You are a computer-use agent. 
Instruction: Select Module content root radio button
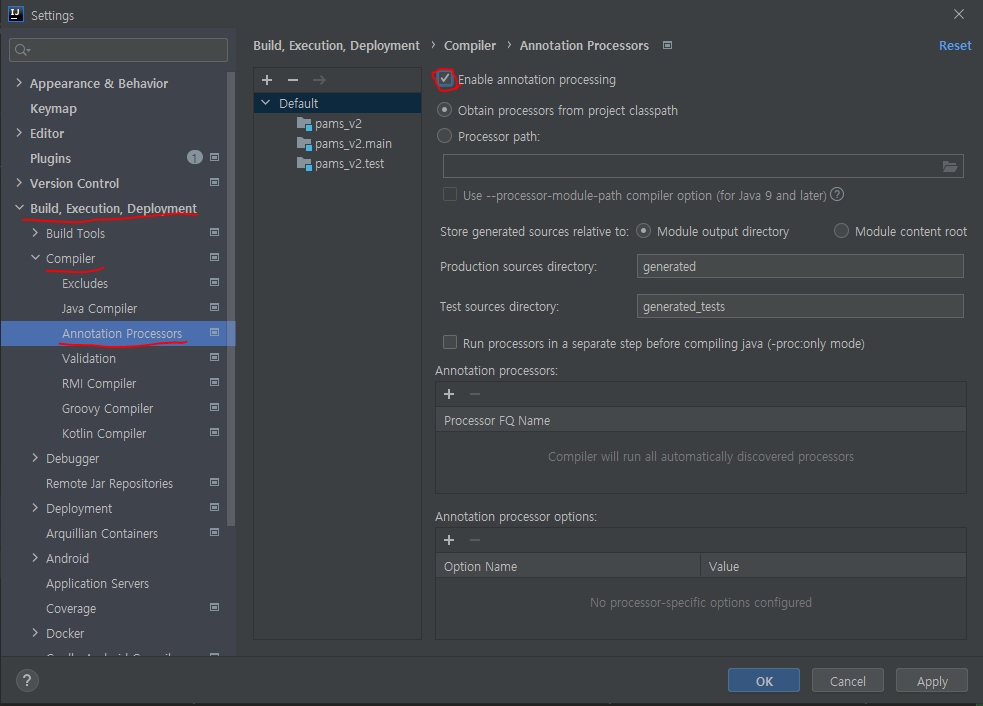click(x=841, y=231)
